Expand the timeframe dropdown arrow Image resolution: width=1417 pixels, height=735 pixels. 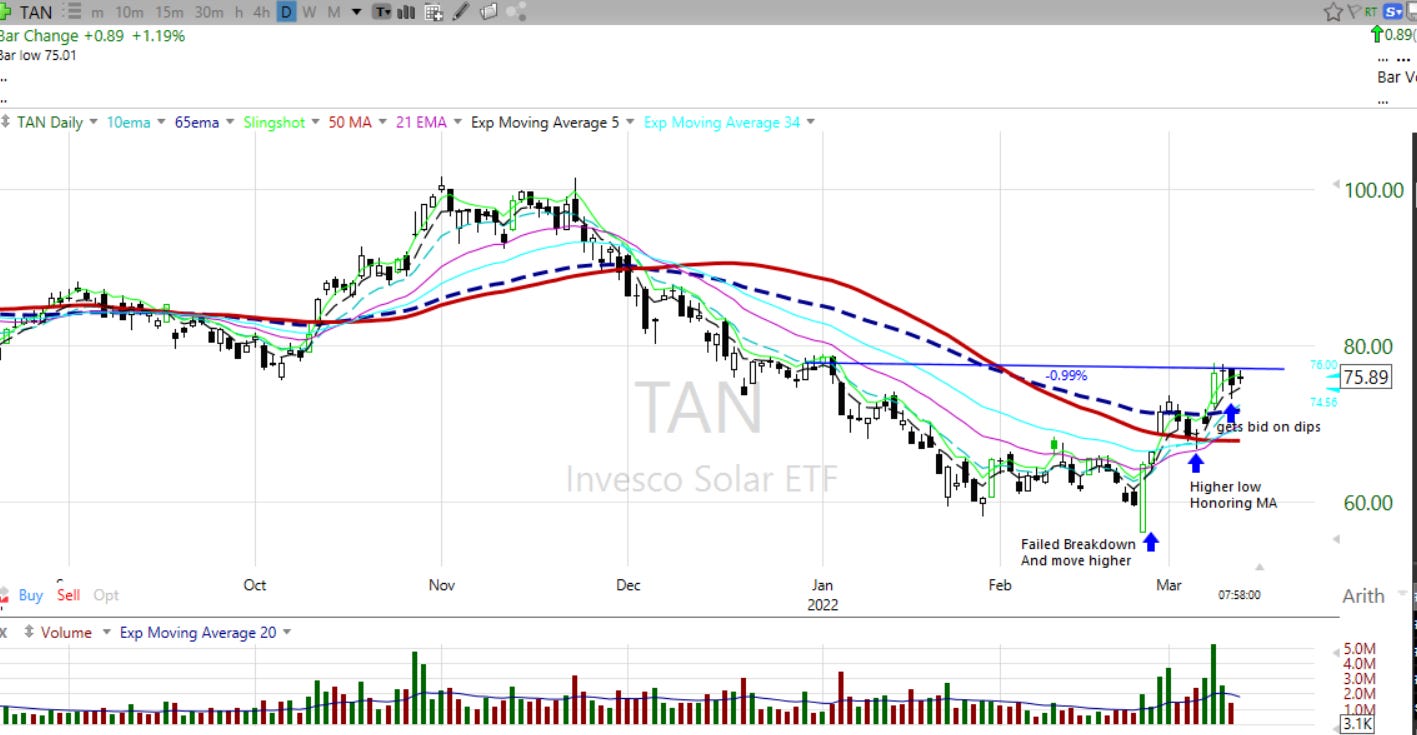(x=357, y=13)
